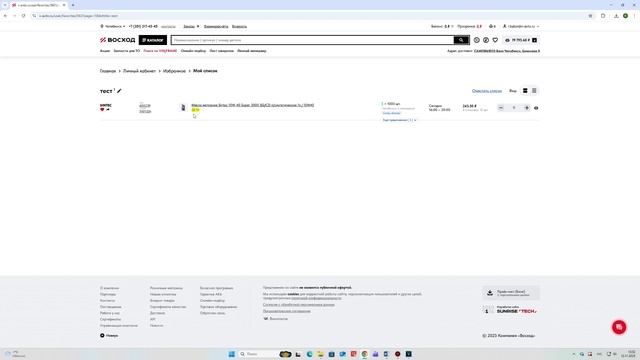Open the heart favorites icon in header
This screenshot has height=360, width=640.
[495, 40]
